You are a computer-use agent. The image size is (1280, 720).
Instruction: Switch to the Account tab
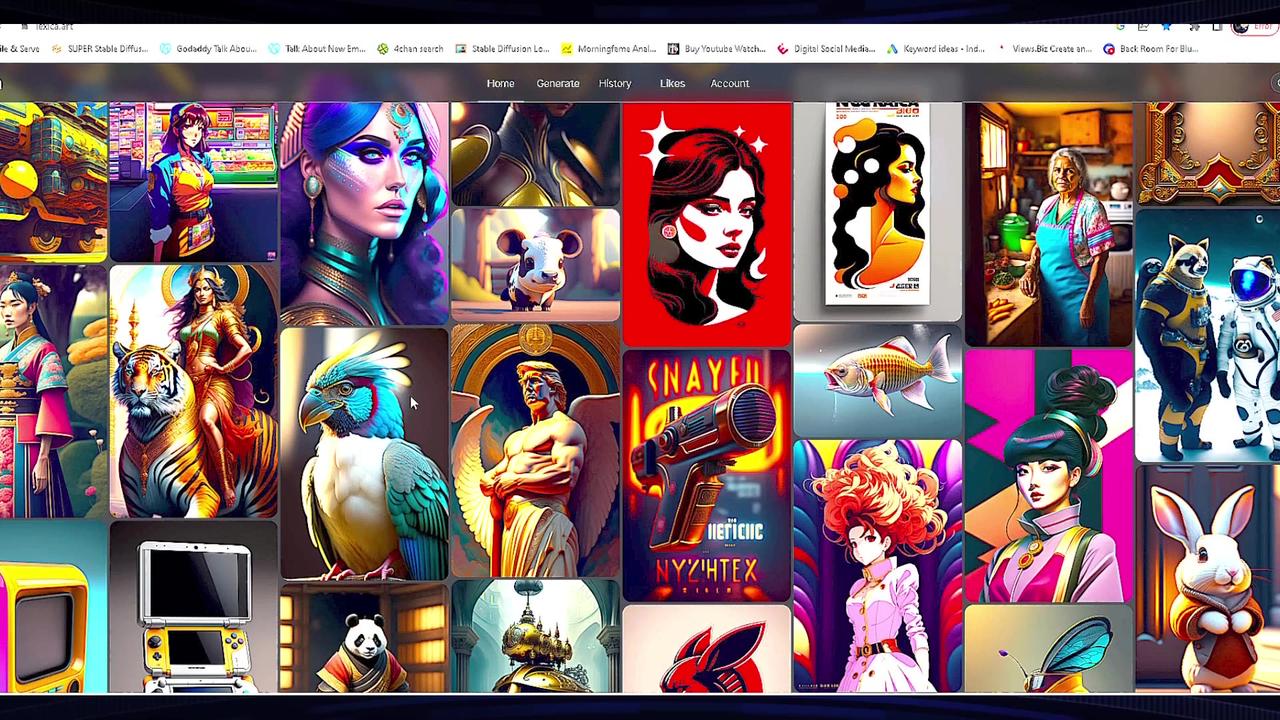(x=729, y=83)
